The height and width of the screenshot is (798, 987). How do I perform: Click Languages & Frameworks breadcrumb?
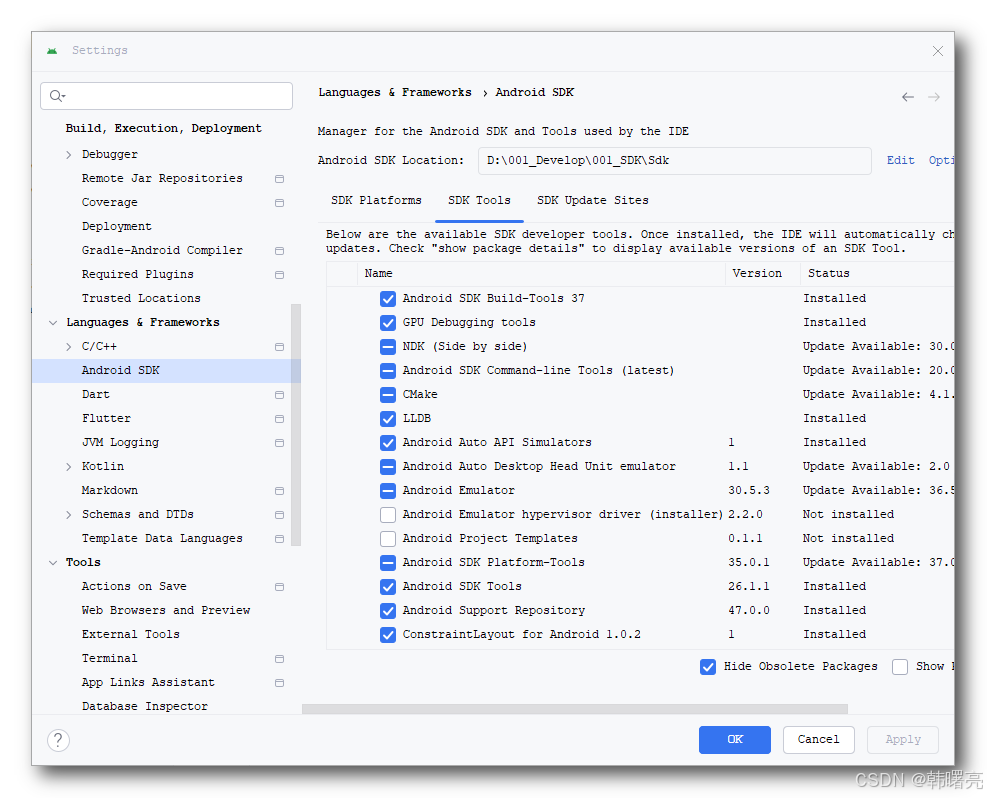[x=395, y=93]
